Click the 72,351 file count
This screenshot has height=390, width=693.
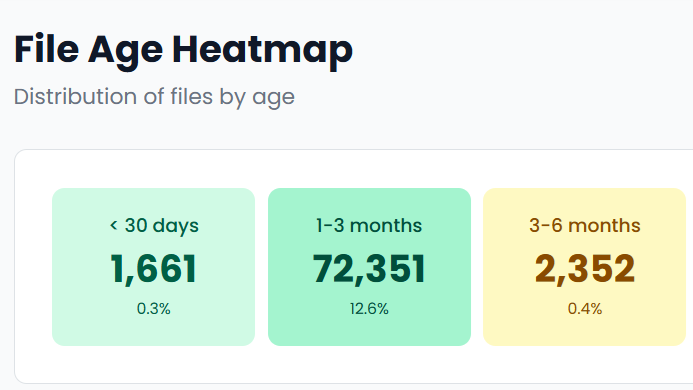click(x=369, y=269)
